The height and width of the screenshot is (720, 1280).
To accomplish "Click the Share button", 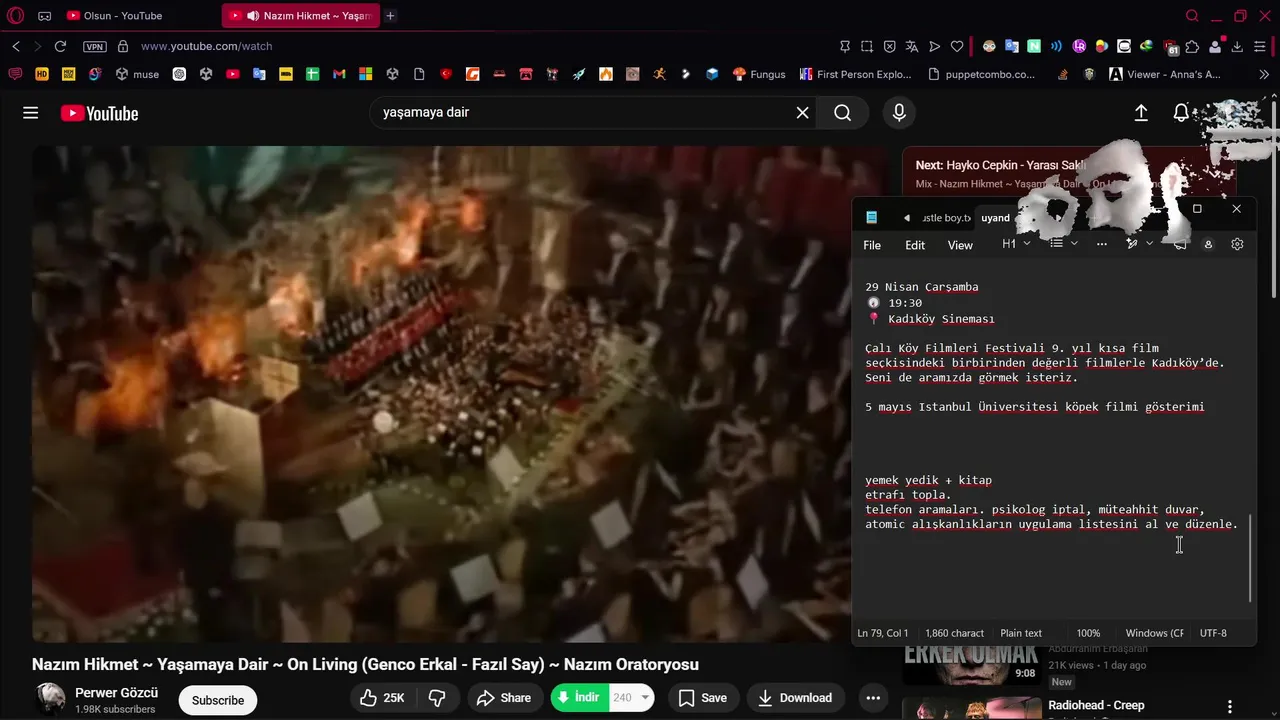I will click(504, 698).
